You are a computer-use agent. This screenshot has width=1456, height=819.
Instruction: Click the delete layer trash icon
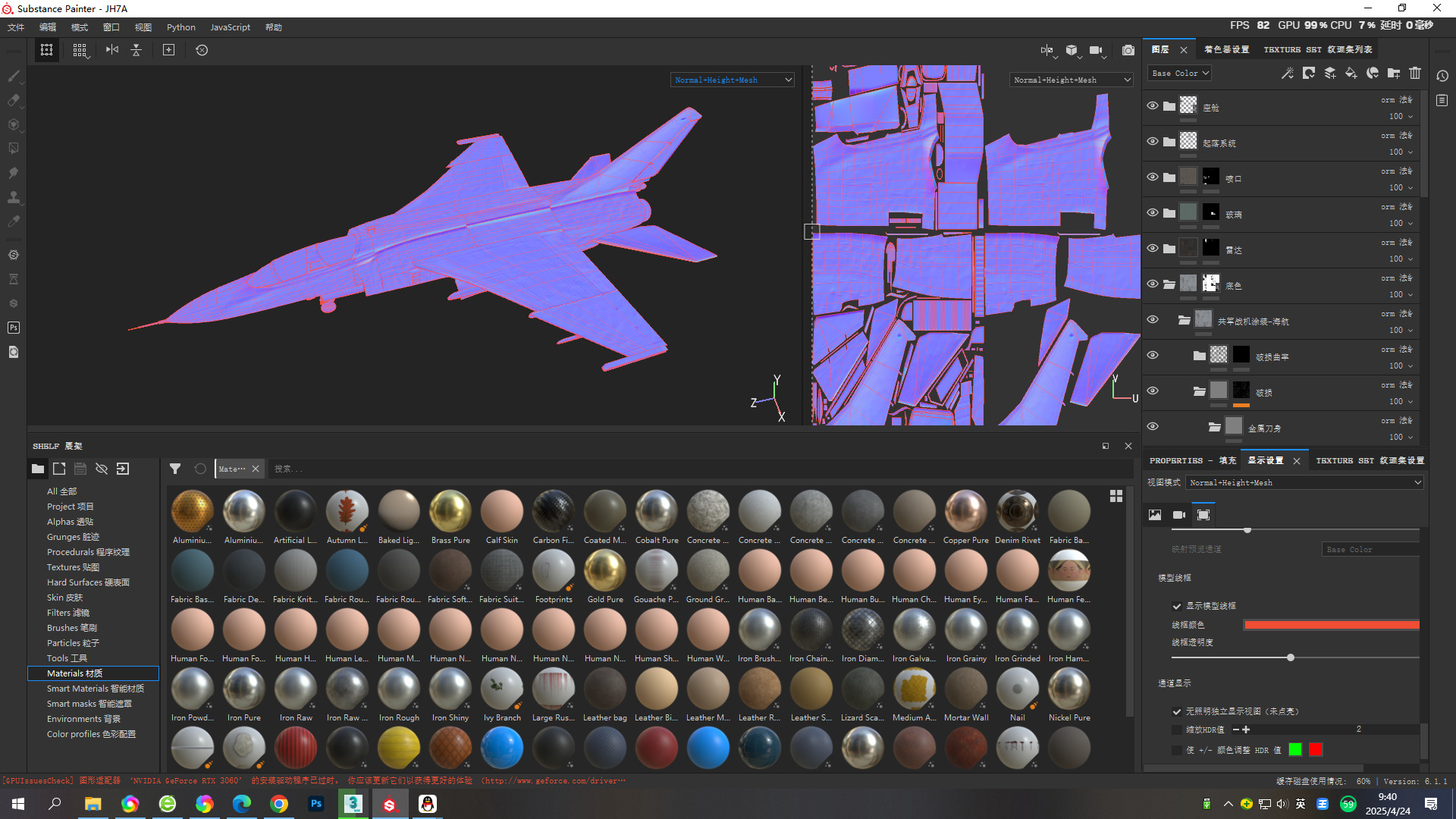[x=1415, y=74]
